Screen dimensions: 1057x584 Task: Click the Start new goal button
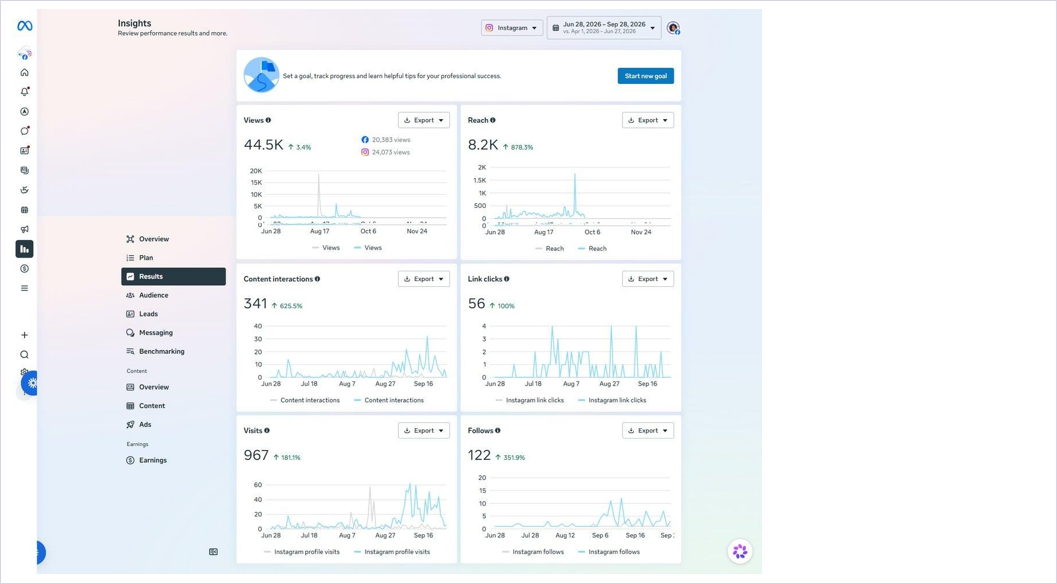point(645,76)
